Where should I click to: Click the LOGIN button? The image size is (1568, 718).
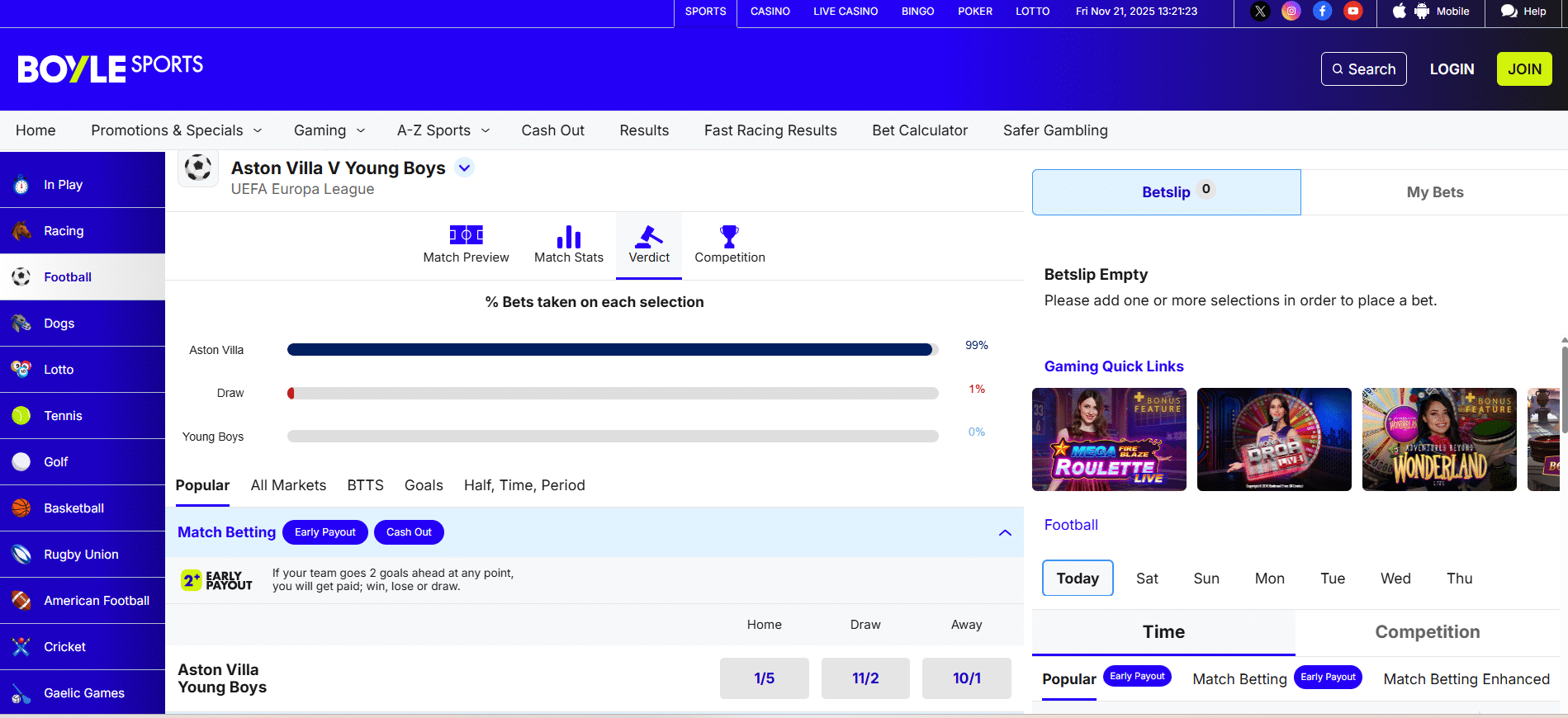(x=1452, y=69)
